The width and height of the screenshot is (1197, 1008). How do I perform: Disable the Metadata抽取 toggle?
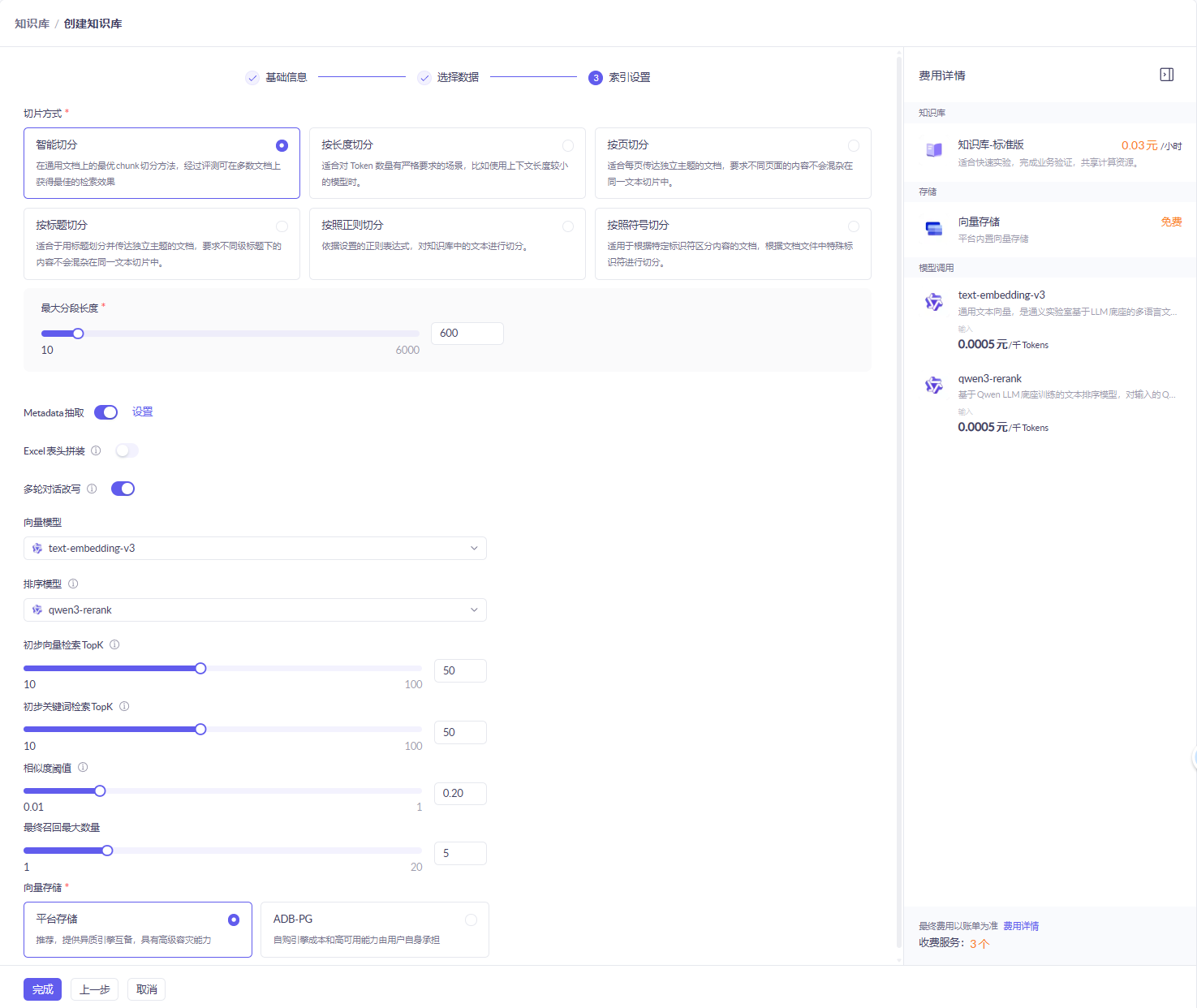click(105, 412)
